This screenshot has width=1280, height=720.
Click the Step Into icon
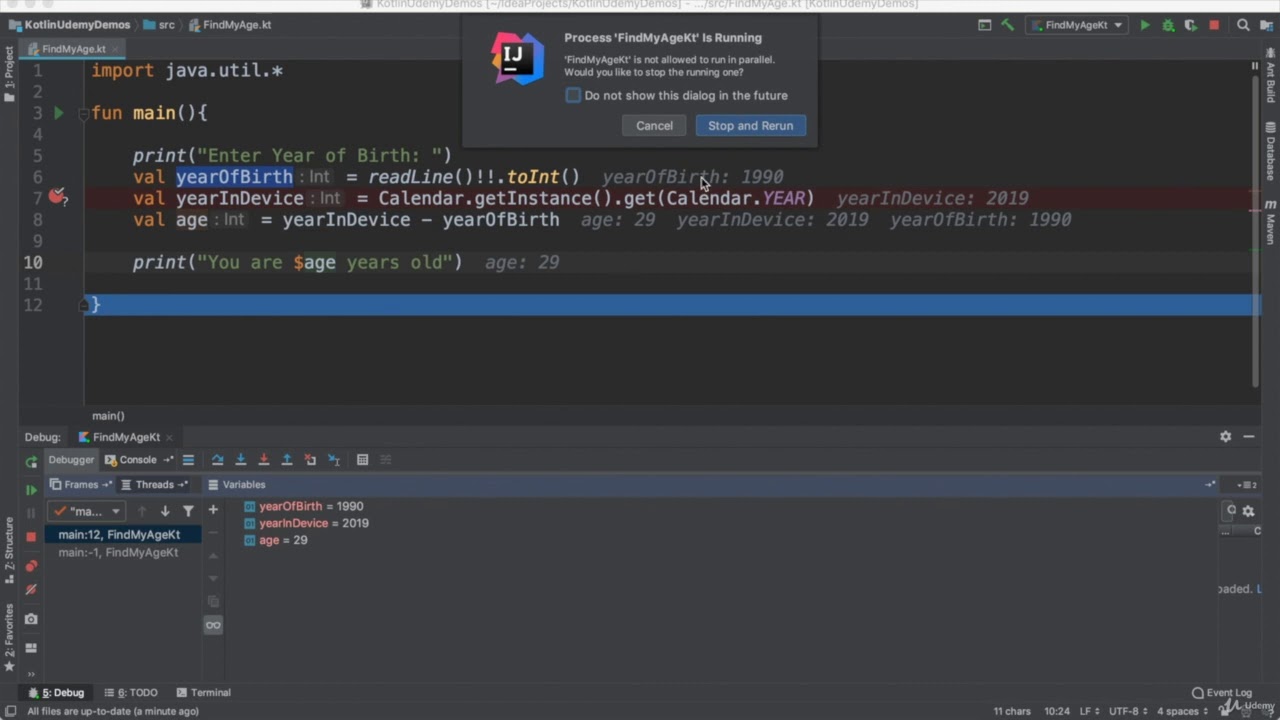pos(240,460)
